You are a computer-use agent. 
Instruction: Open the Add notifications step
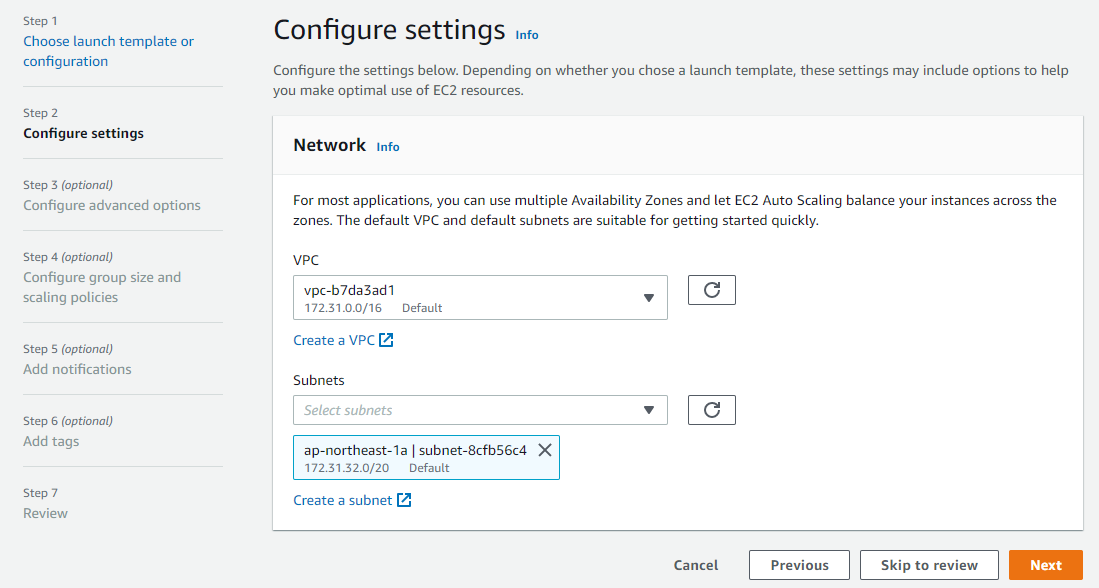point(77,369)
